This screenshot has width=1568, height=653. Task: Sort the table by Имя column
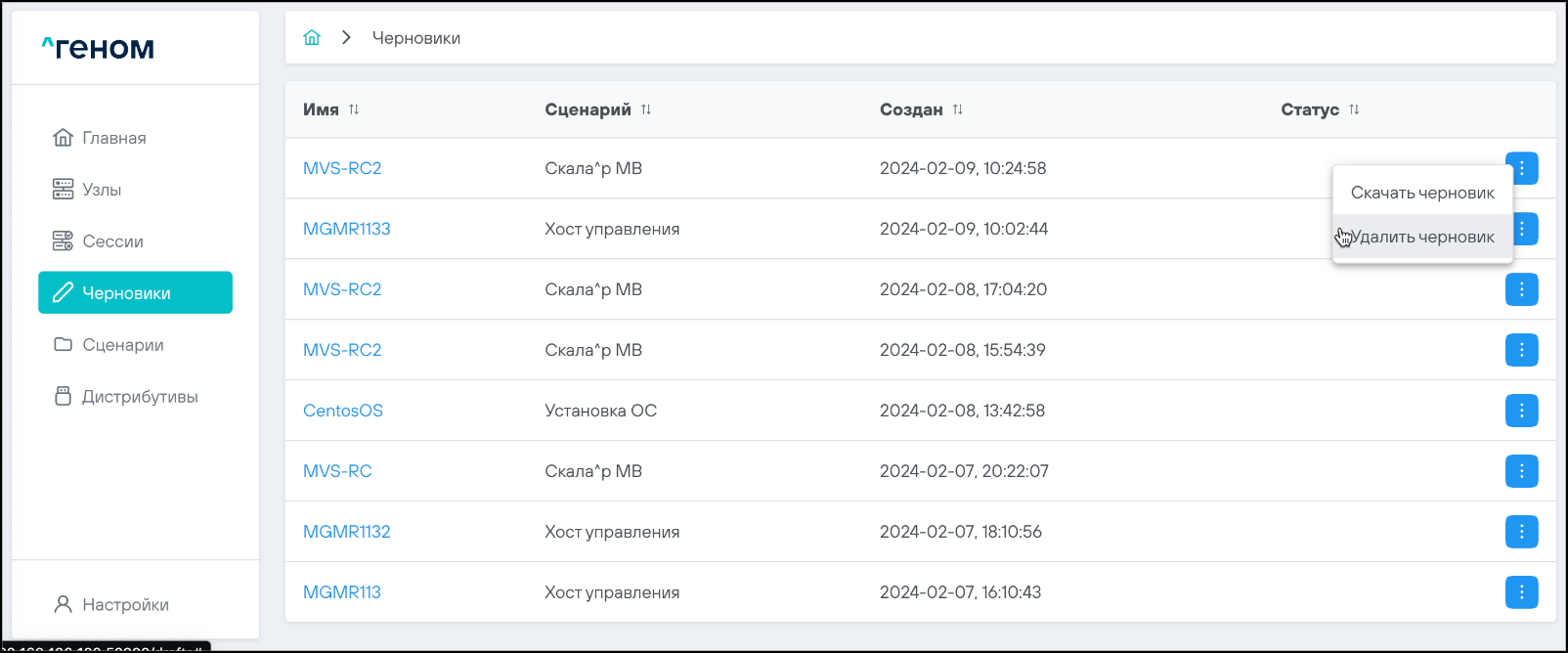click(x=354, y=109)
